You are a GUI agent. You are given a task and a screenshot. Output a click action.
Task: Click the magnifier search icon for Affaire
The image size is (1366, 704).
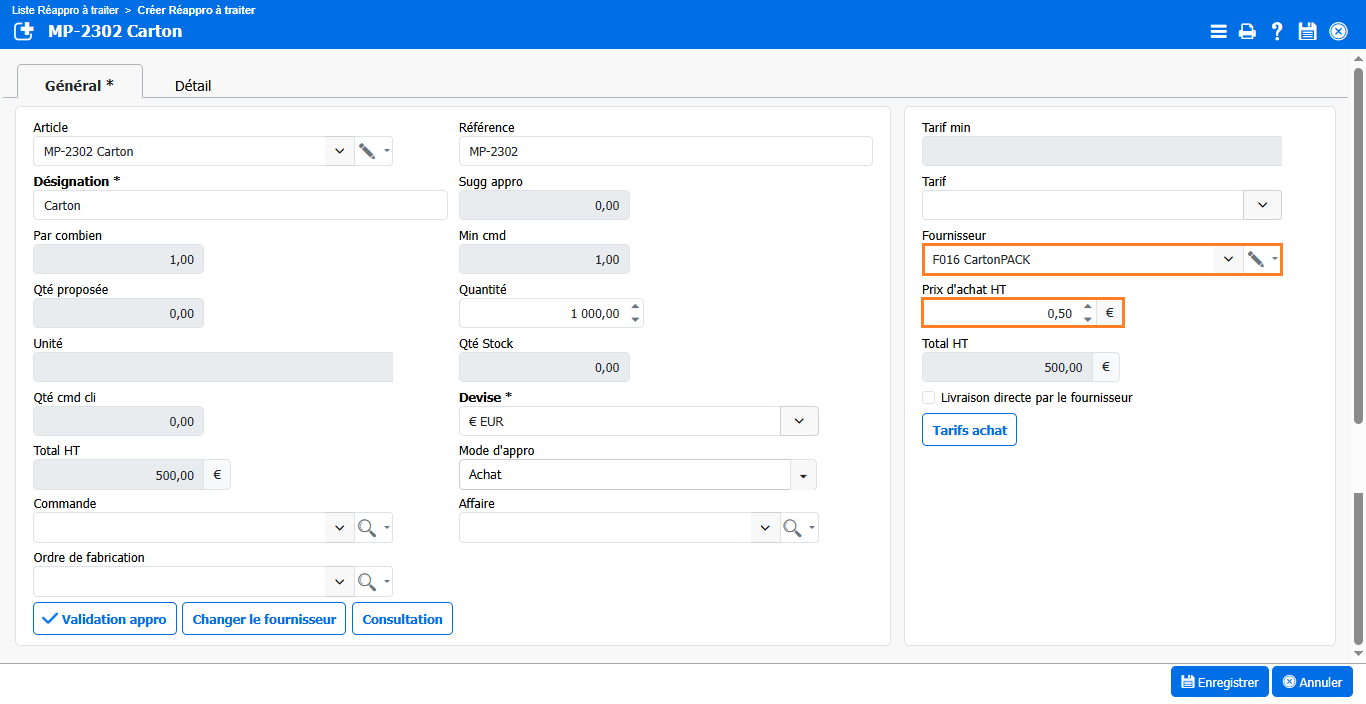pos(793,528)
